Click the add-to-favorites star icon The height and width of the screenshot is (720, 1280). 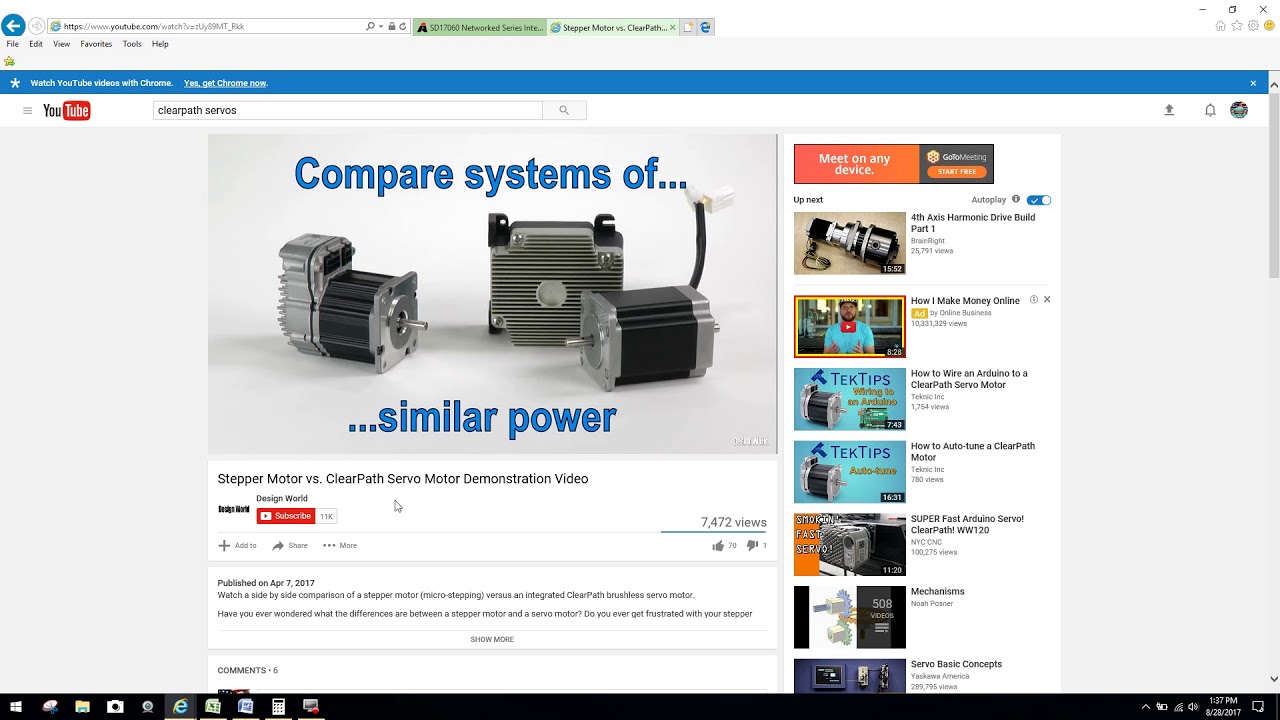[10, 61]
